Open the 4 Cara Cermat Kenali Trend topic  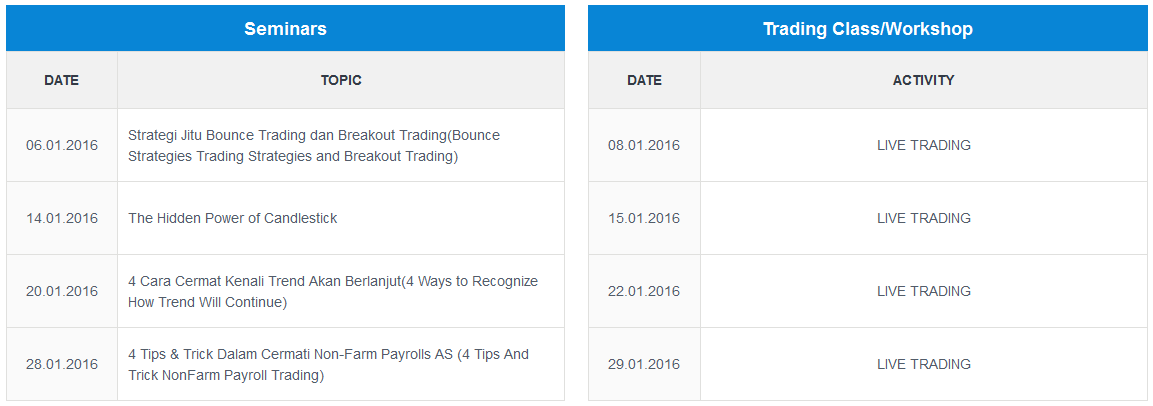point(333,292)
